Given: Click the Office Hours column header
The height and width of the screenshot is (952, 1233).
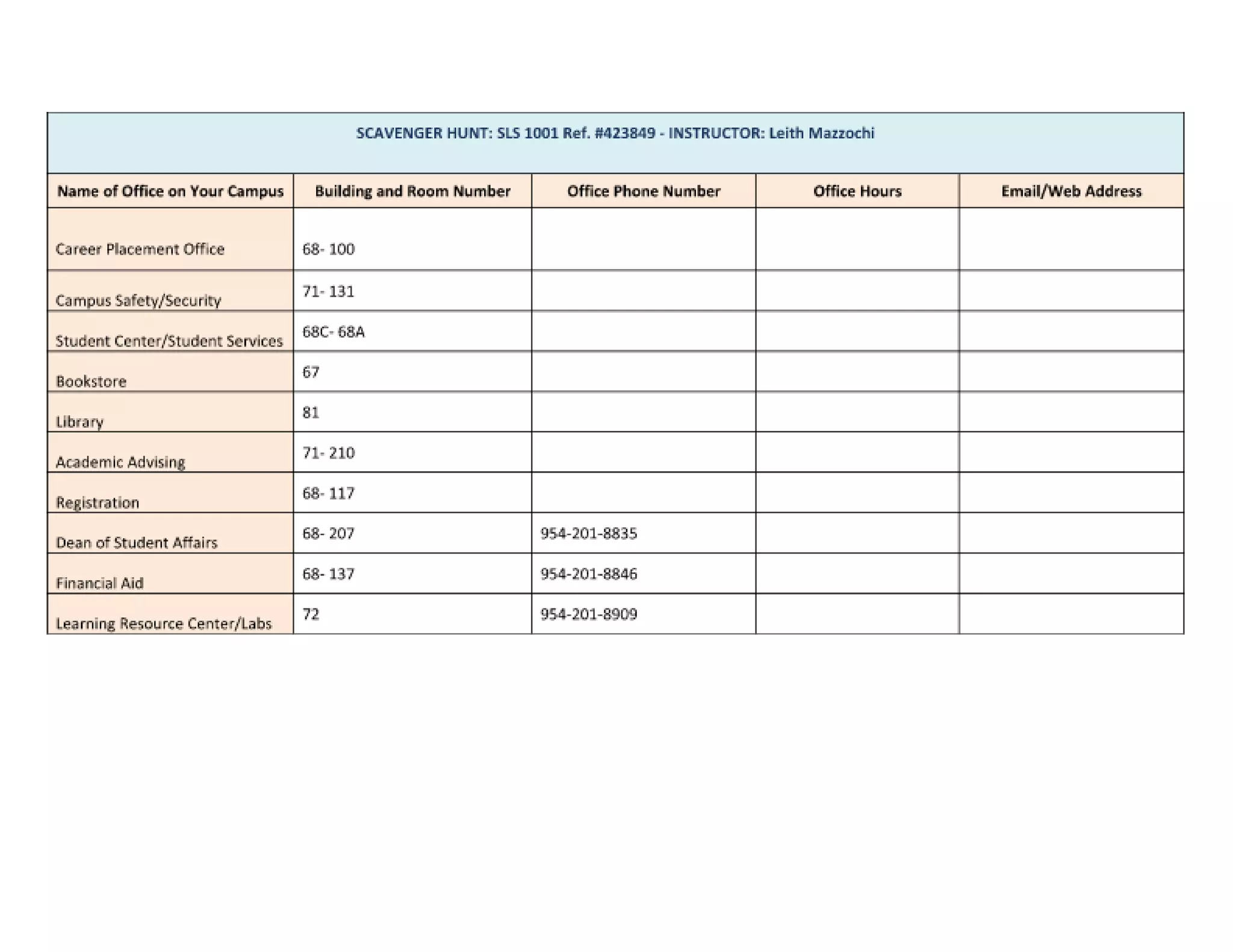Looking at the screenshot, I should pyautogui.click(x=857, y=191).
